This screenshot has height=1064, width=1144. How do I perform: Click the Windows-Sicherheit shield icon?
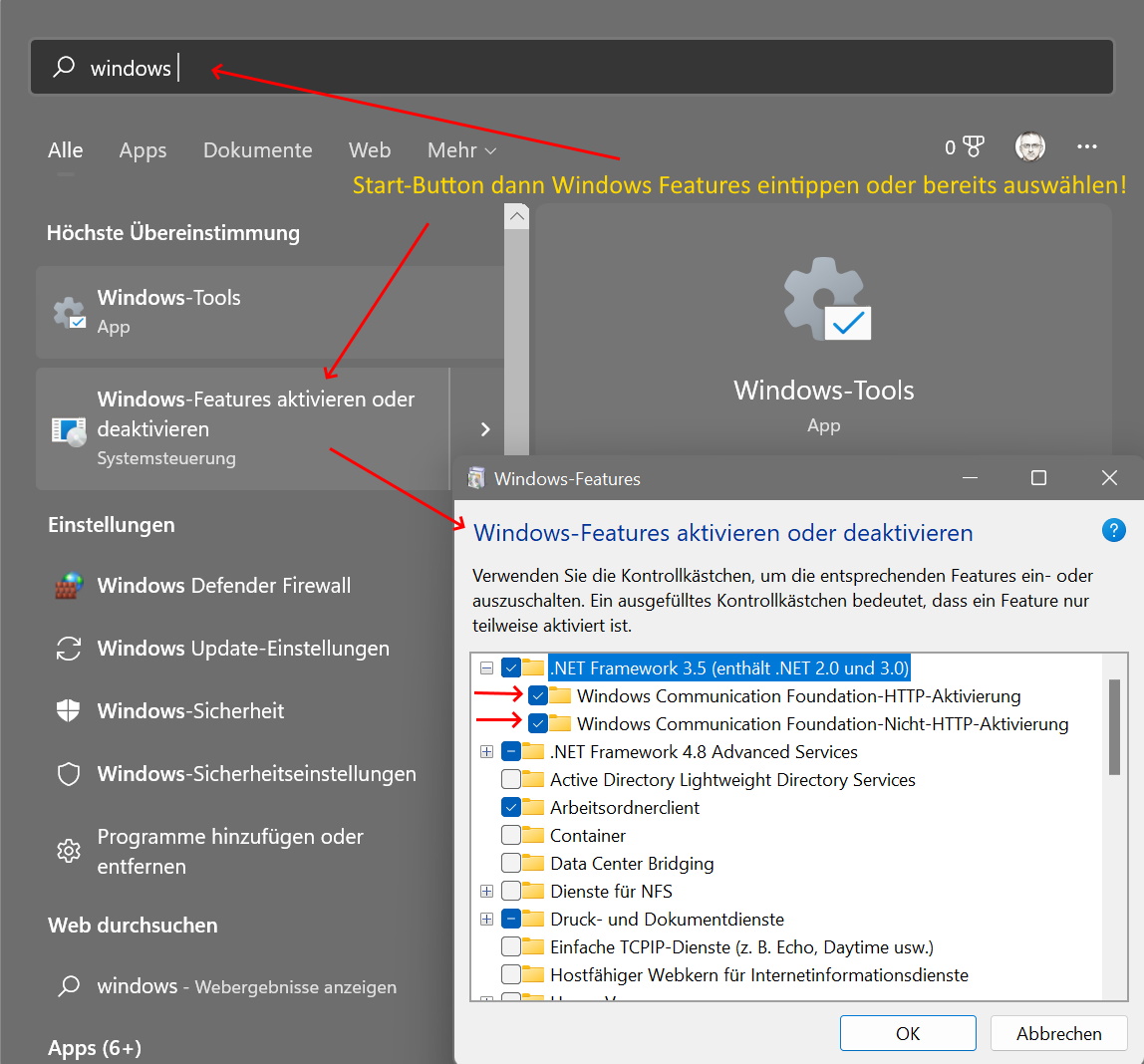pos(68,711)
